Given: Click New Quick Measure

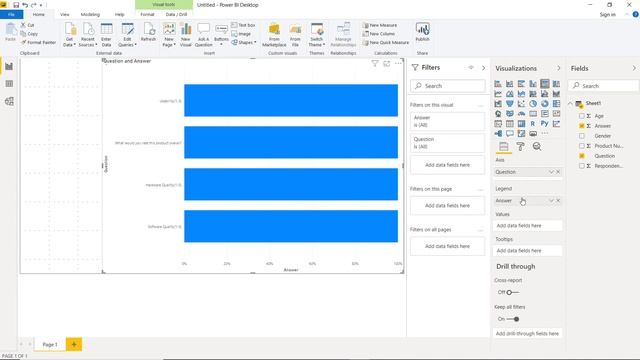Looking at the screenshot, I should (386, 42).
